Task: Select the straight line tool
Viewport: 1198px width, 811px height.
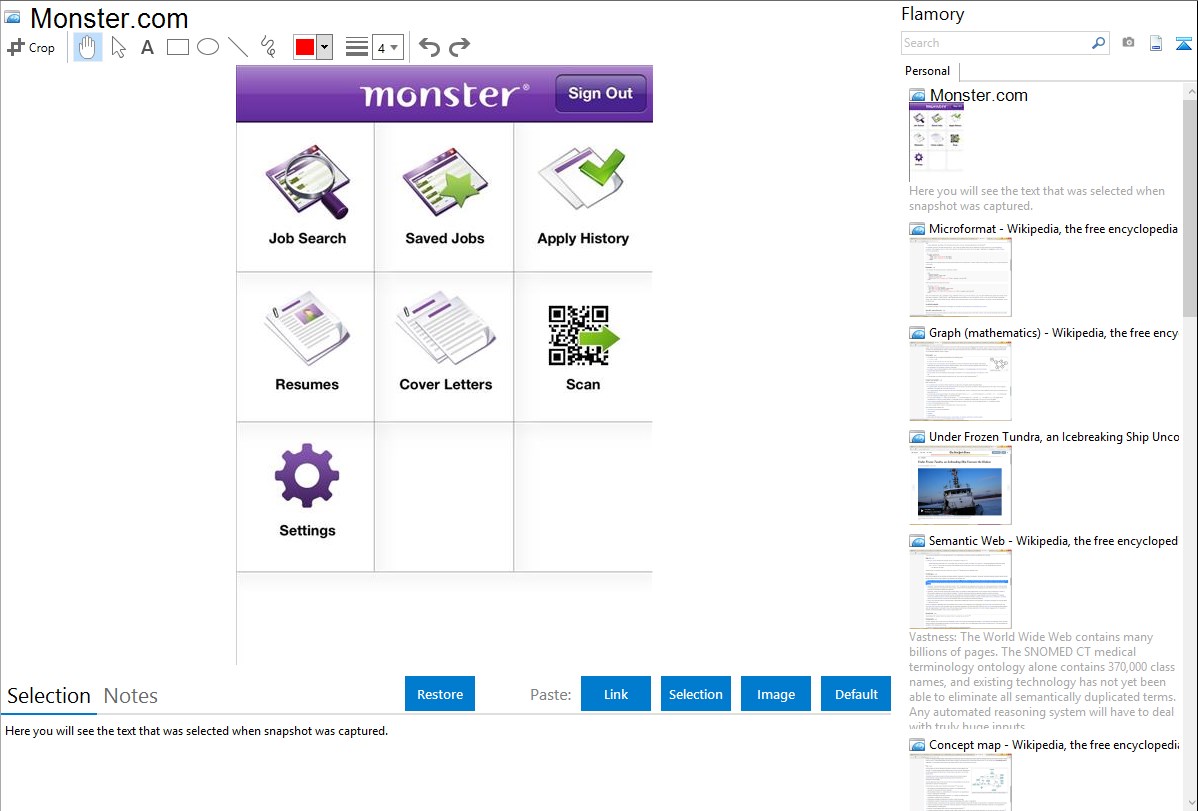Action: [x=238, y=47]
